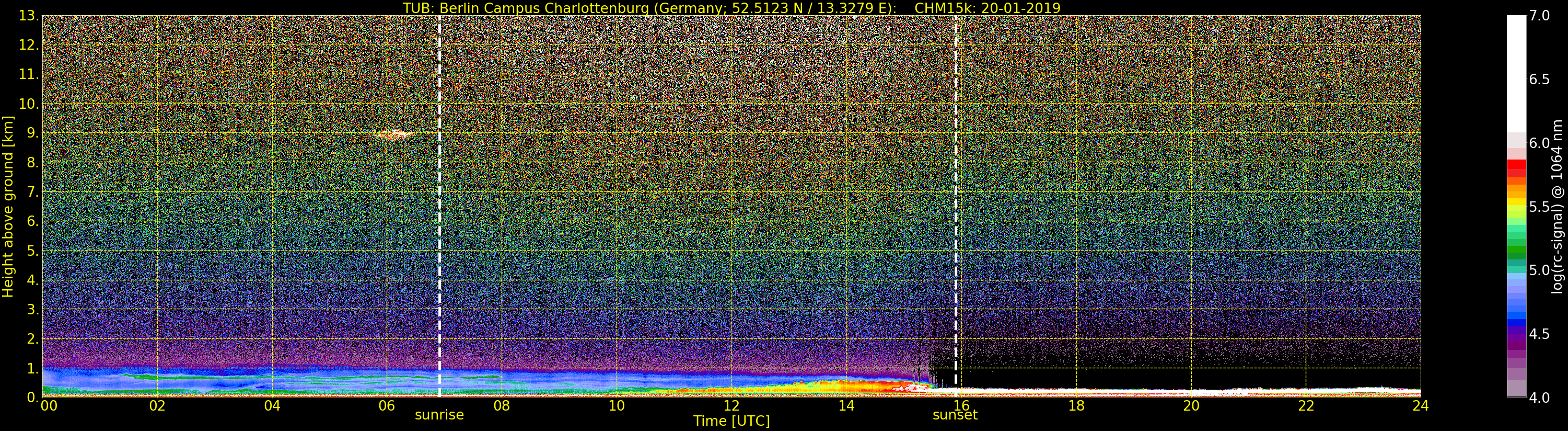1568x431 pixels.
Task: Click the '4.5' colorbar scale value
Action: (1539, 334)
